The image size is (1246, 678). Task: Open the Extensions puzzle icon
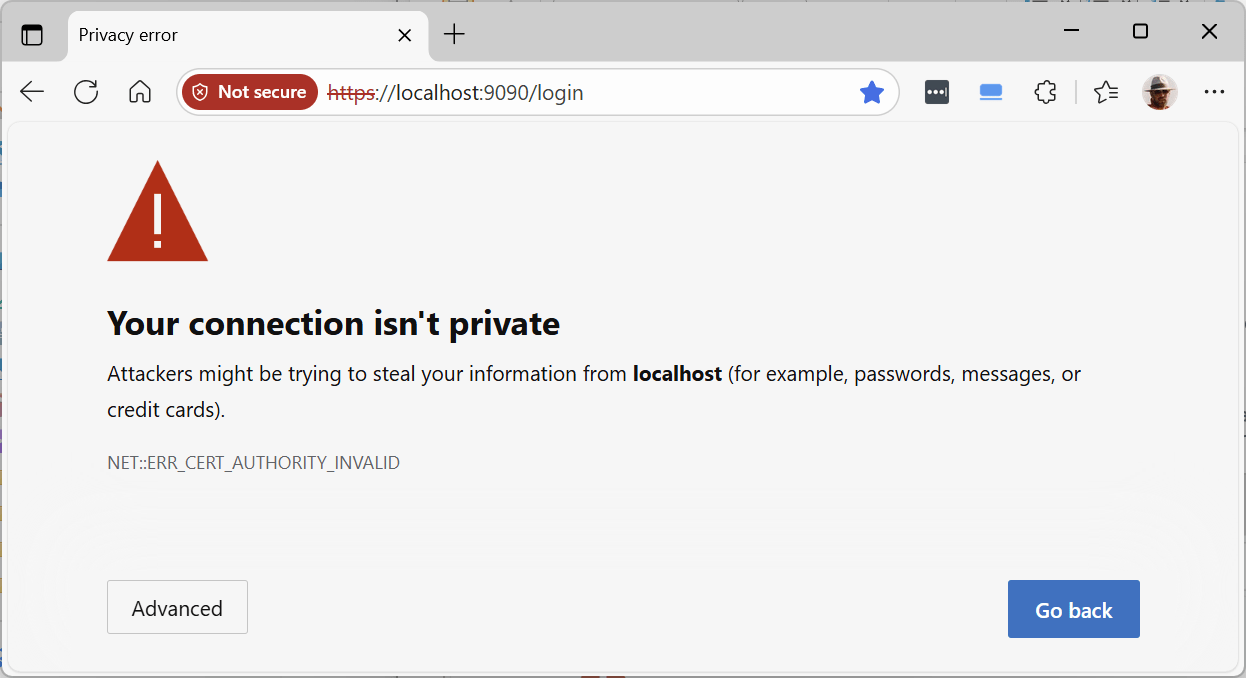1045,92
